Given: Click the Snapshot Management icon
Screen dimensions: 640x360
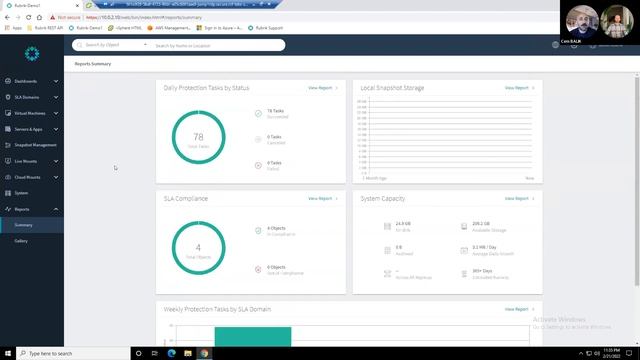Looking at the screenshot, I should [x=8, y=145].
